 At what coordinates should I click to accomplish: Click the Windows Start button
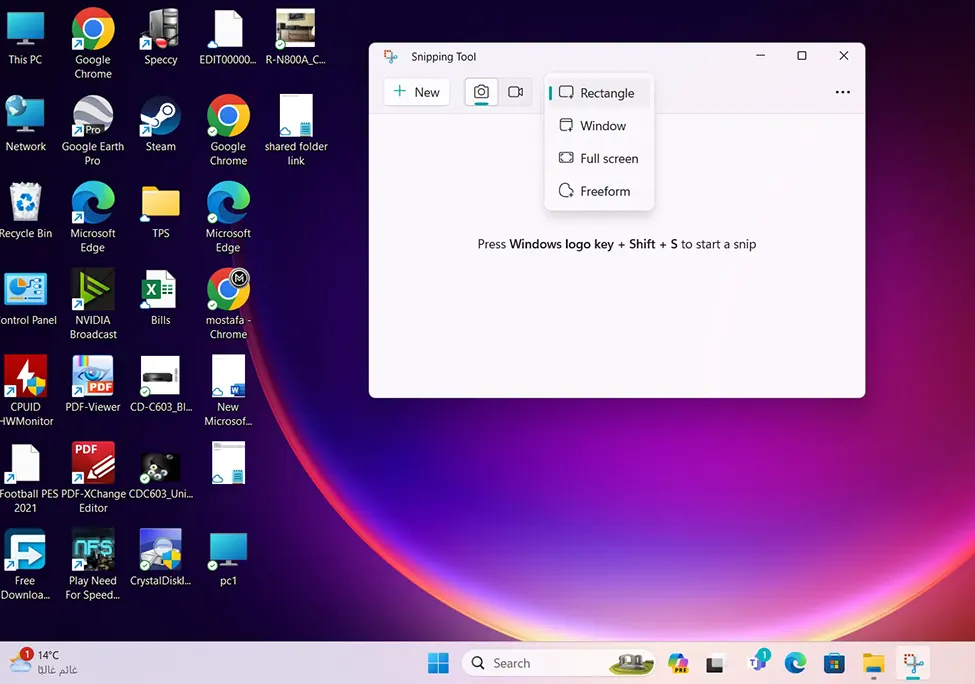(x=438, y=662)
